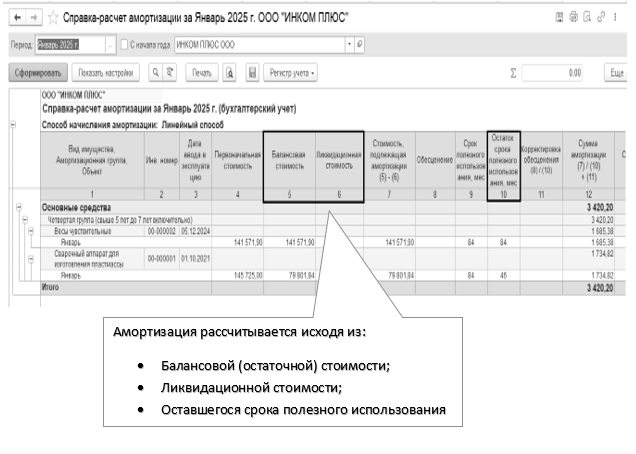The image size is (636, 454).
Task: Click the Остаток срока полезного использования header
Action: [x=503, y=160]
